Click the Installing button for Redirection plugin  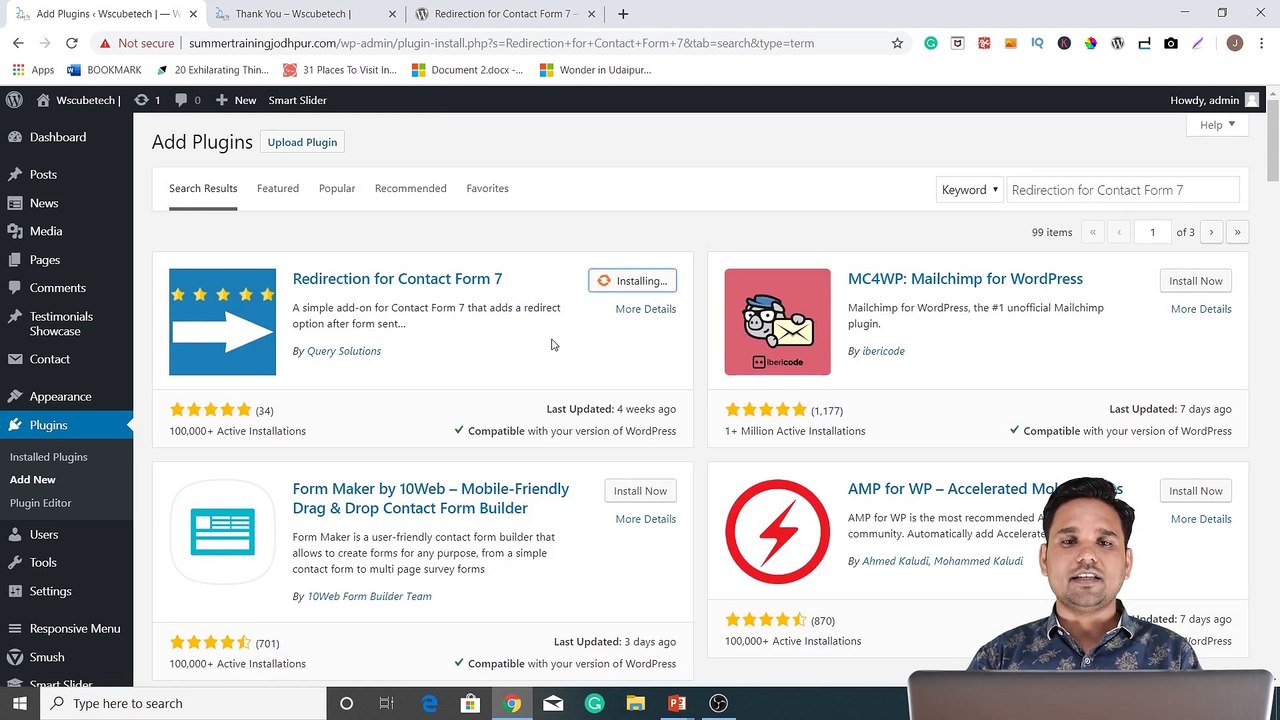click(x=632, y=281)
